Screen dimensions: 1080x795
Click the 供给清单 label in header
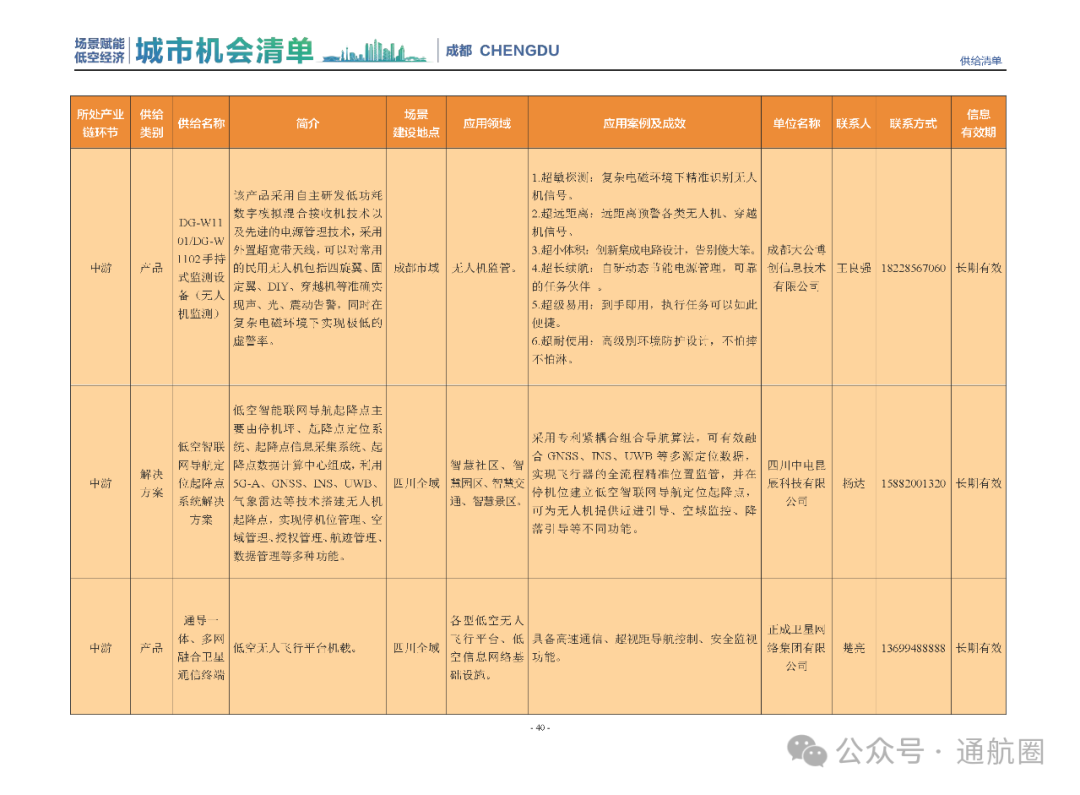(x=981, y=61)
